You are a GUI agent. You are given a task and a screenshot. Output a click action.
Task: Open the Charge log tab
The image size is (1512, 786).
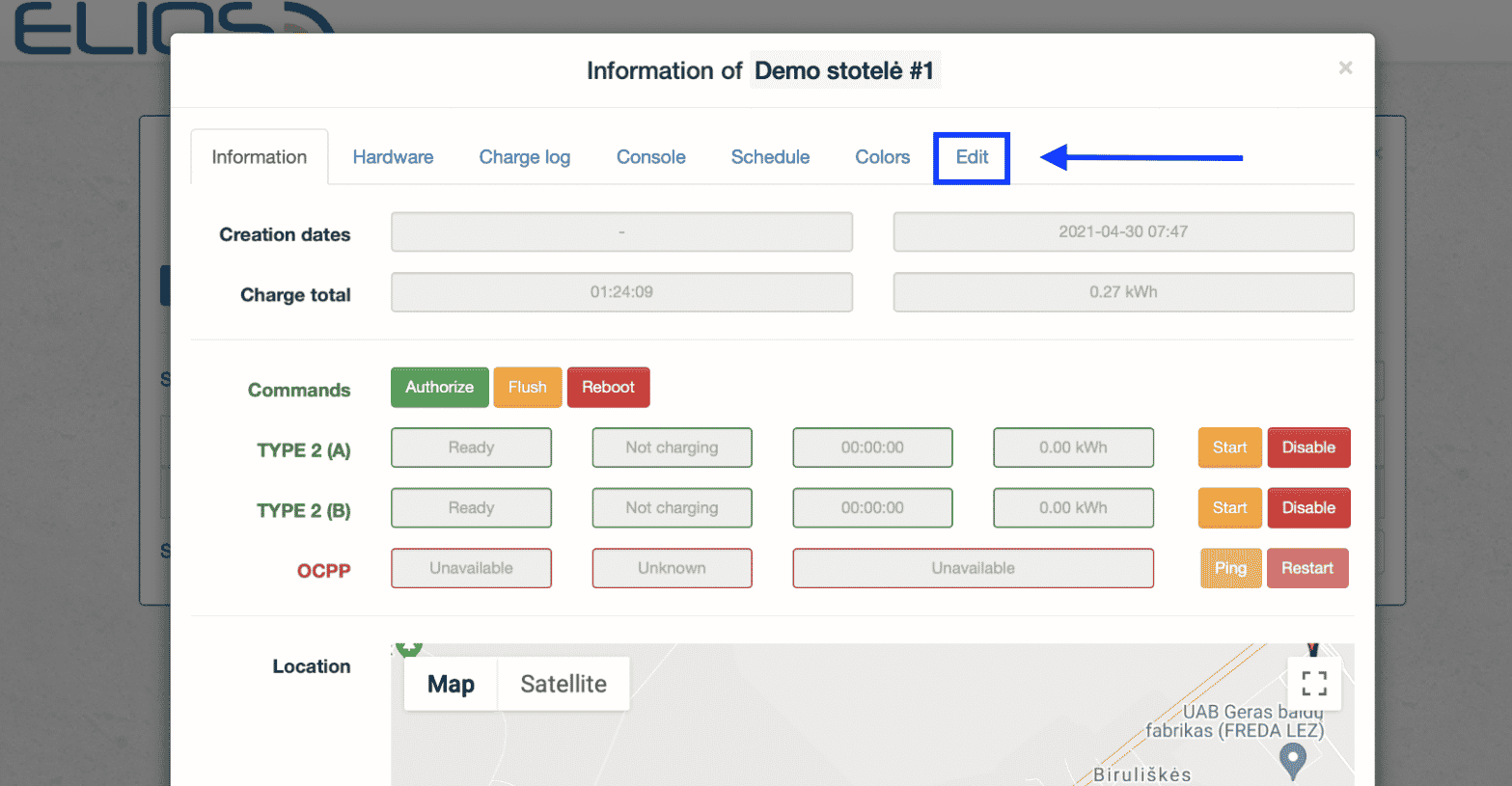(x=525, y=157)
